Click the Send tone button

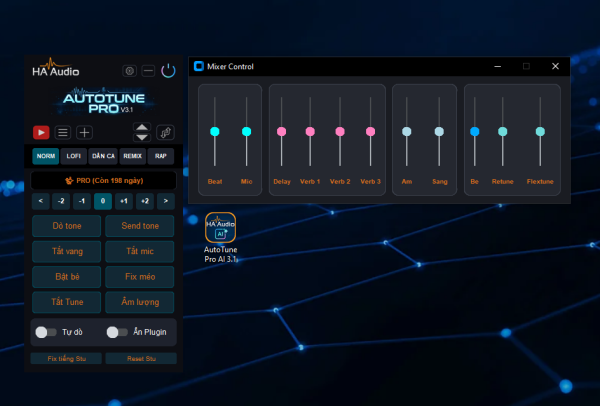coord(140,226)
